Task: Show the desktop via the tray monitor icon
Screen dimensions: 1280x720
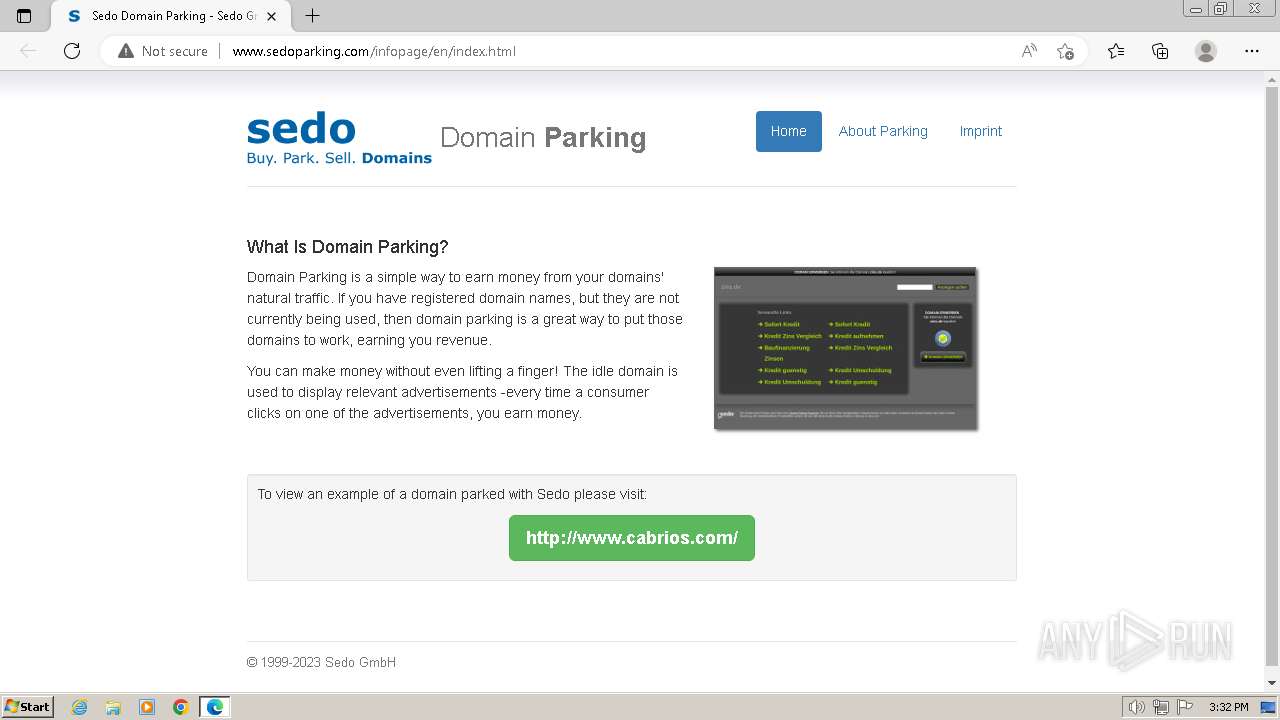Action: point(1268,707)
